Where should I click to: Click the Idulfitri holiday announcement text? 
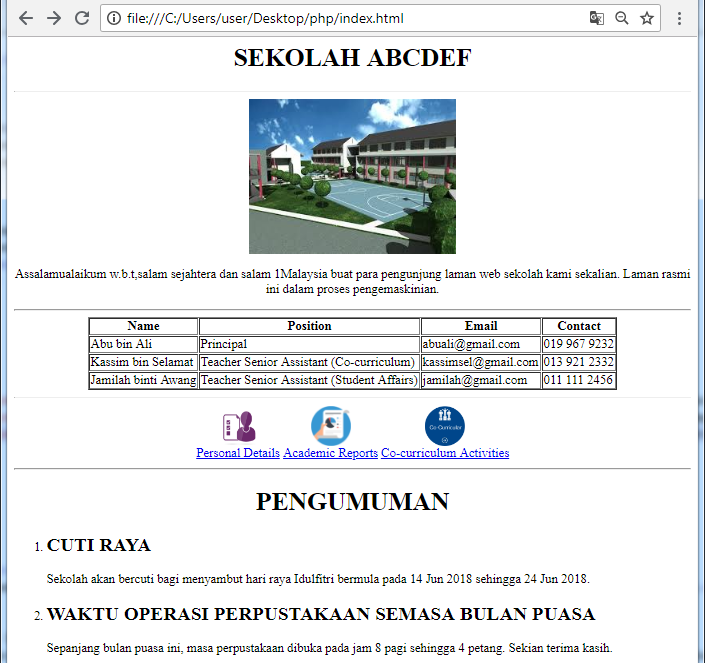318,579
